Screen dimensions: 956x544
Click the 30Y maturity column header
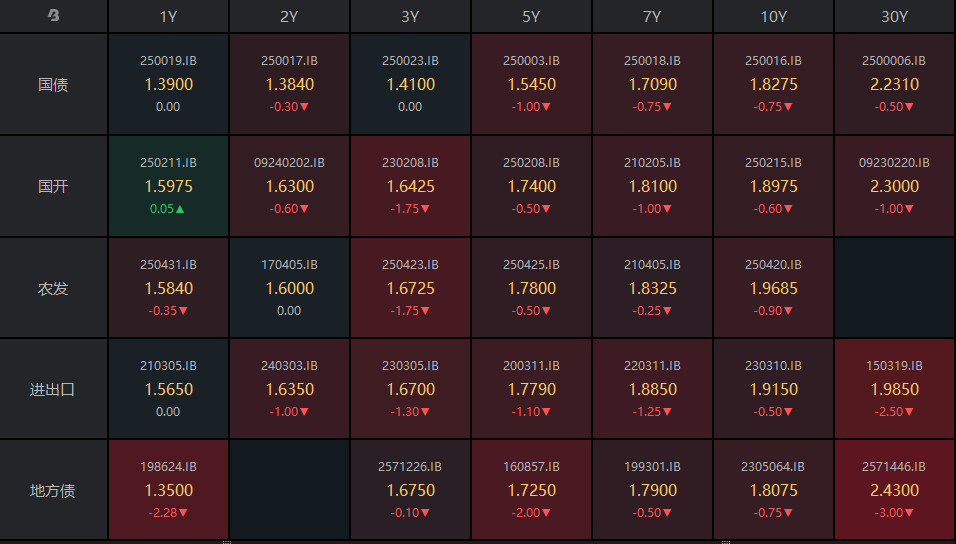point(895,17)
